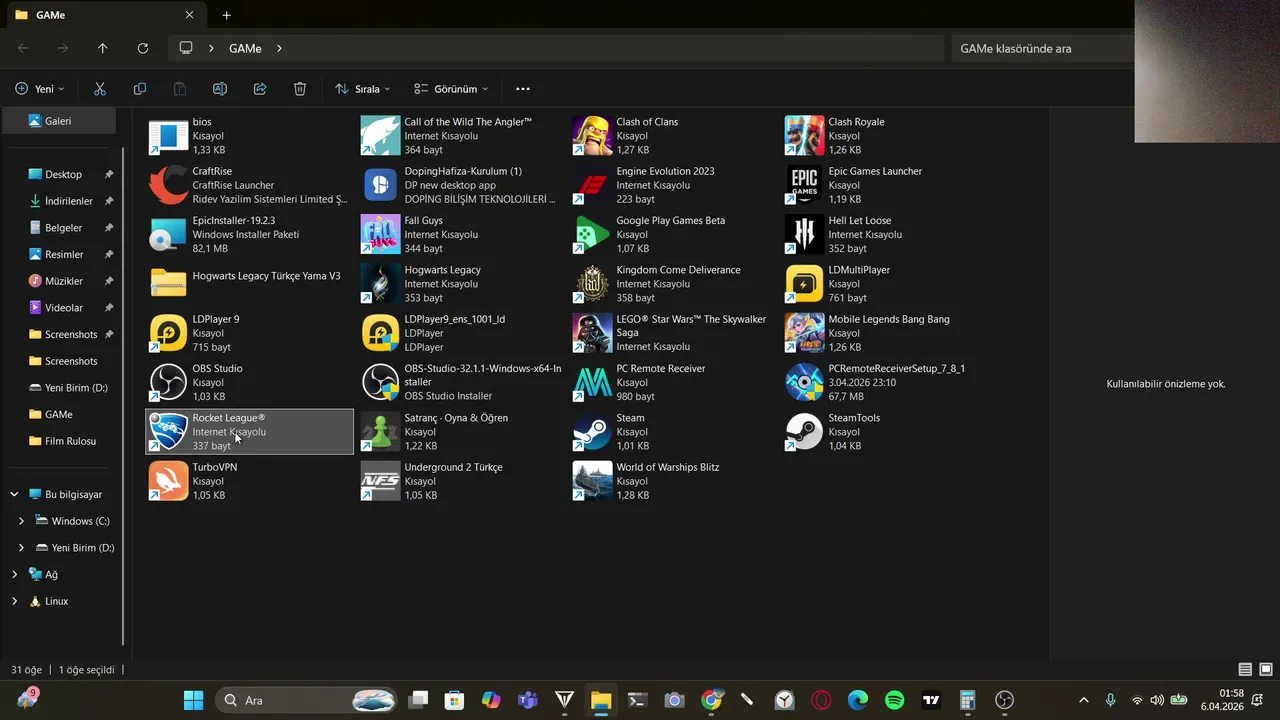Expand the Ağ network node

click(x=14, y=575)
